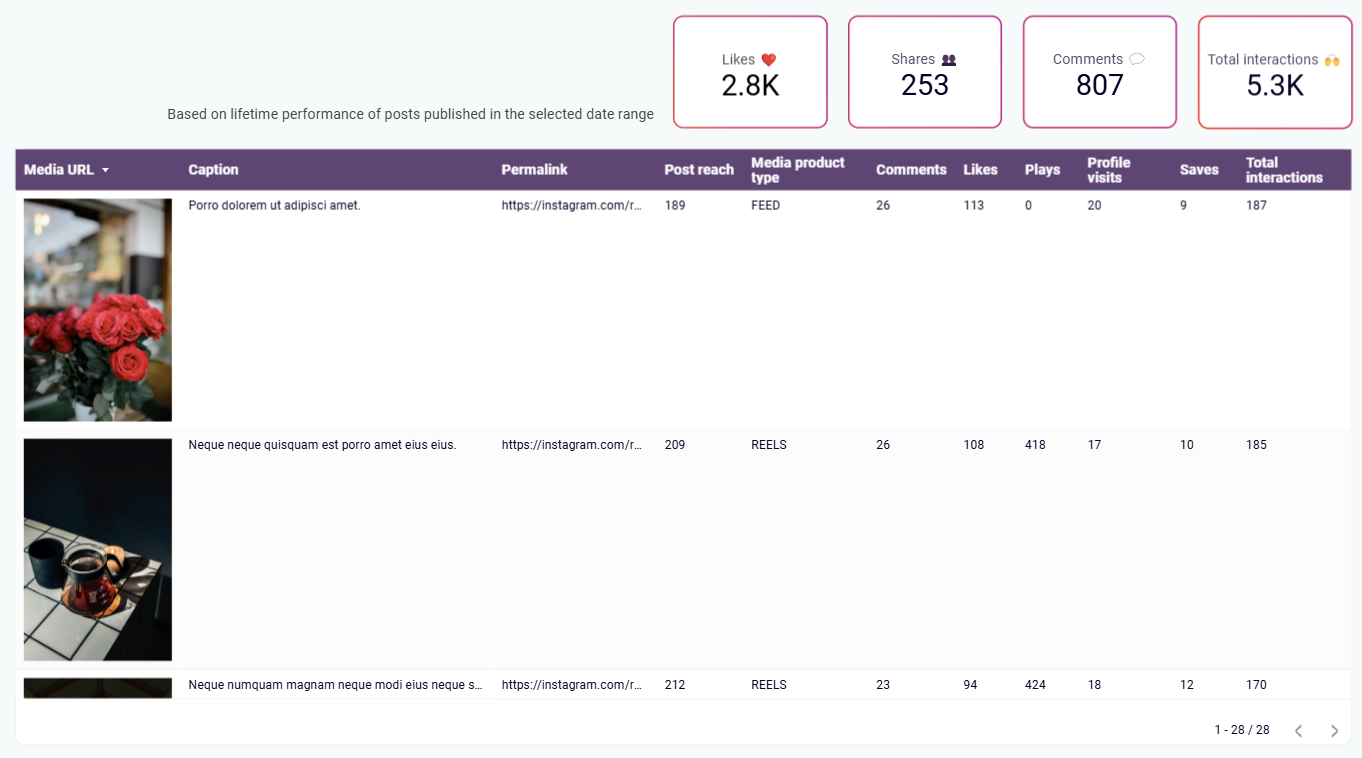Sort the table by Plays column
The width and height of the screenshot is (1362, 758).
[x=1042, y=170]
